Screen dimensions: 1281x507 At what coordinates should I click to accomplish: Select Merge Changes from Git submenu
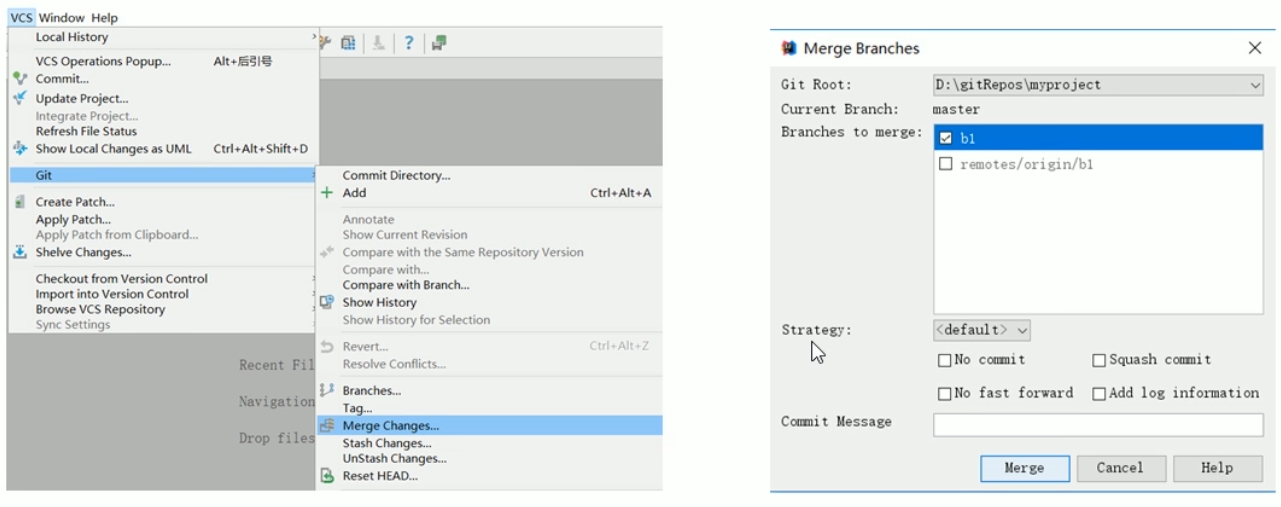click(390, 425)
